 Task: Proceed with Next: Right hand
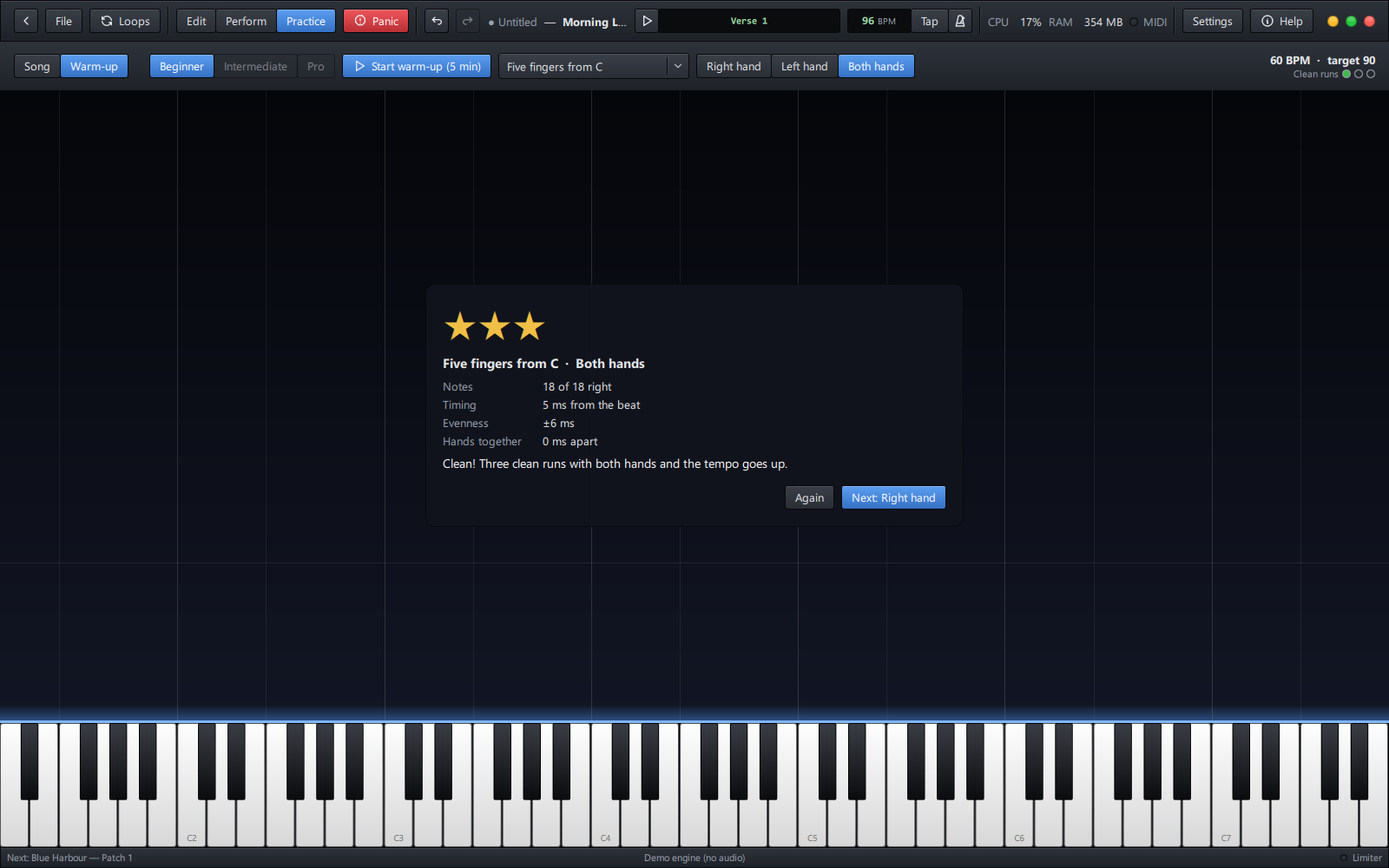point(893,497)
